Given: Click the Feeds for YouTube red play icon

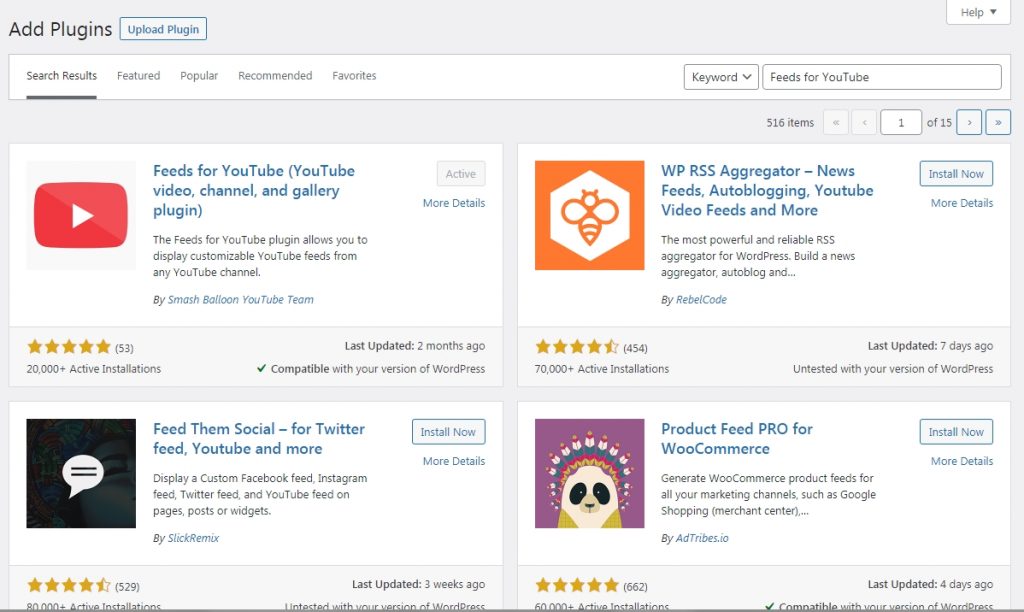Looking at the screenshot, I should 81,215.
